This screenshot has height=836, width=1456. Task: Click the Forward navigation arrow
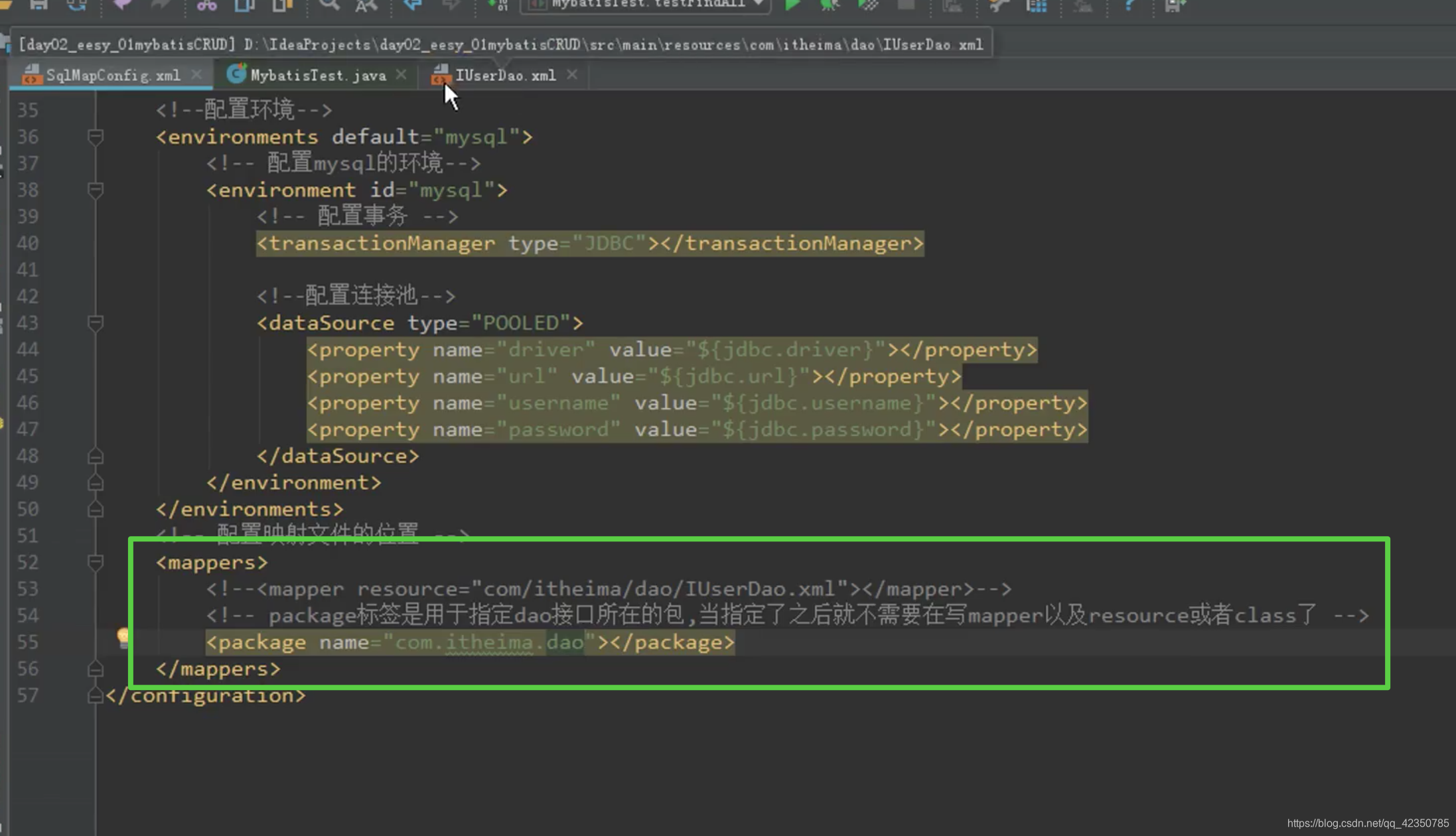[451, 5]
